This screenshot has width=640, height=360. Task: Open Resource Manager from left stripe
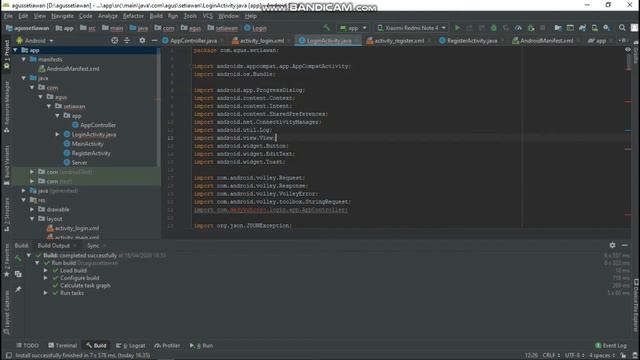pyautogui.click(x=6, y=107)
